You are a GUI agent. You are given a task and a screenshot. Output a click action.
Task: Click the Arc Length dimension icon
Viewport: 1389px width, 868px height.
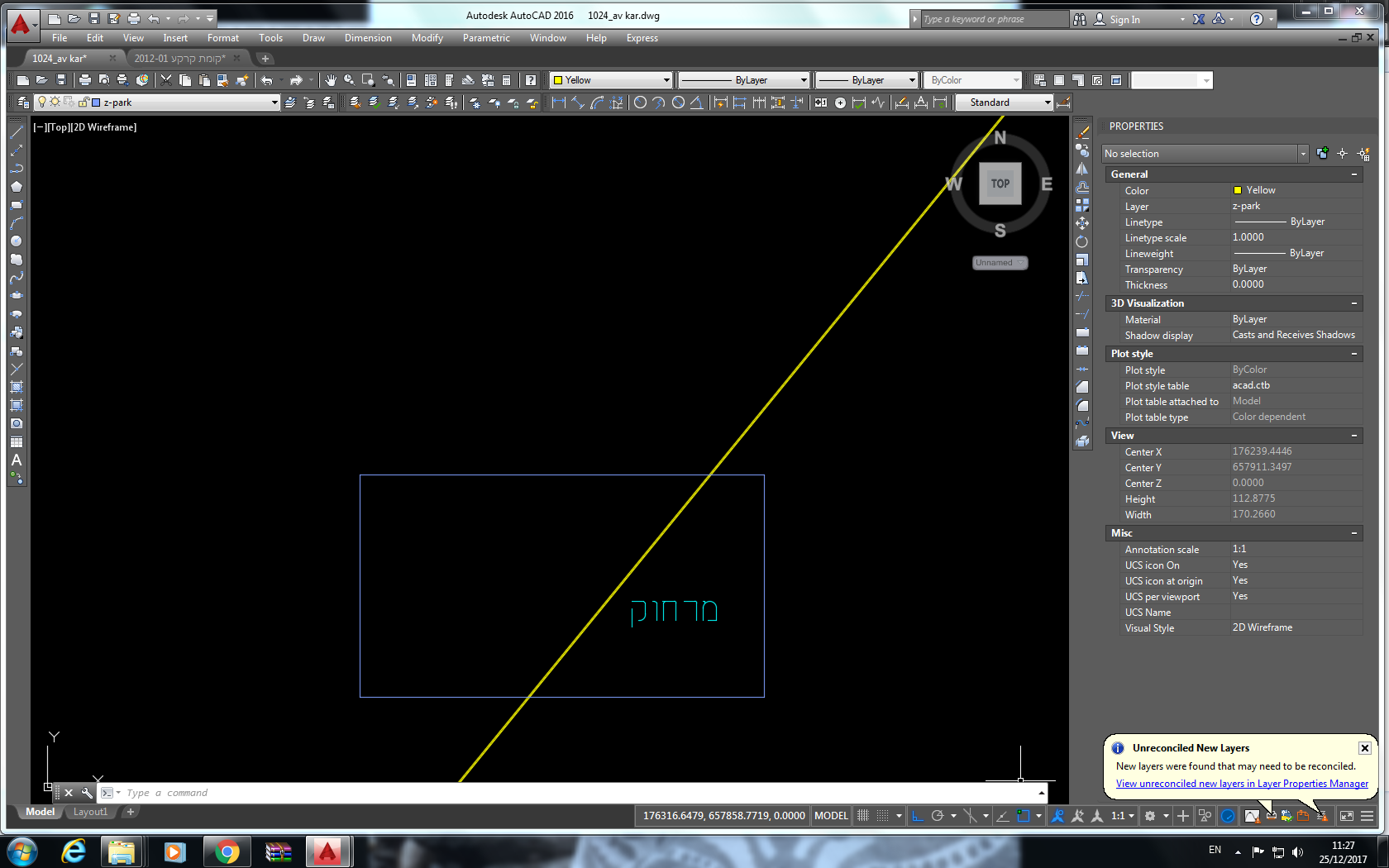coord(597,103)
